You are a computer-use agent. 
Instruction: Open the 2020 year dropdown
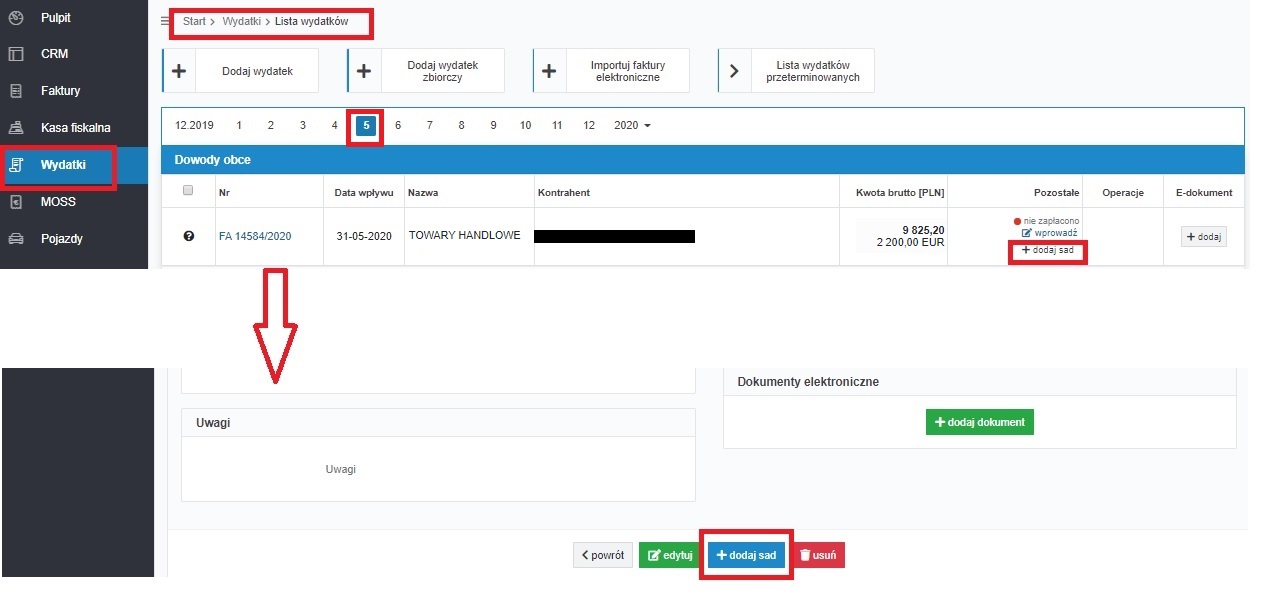[x=632, y=126]
